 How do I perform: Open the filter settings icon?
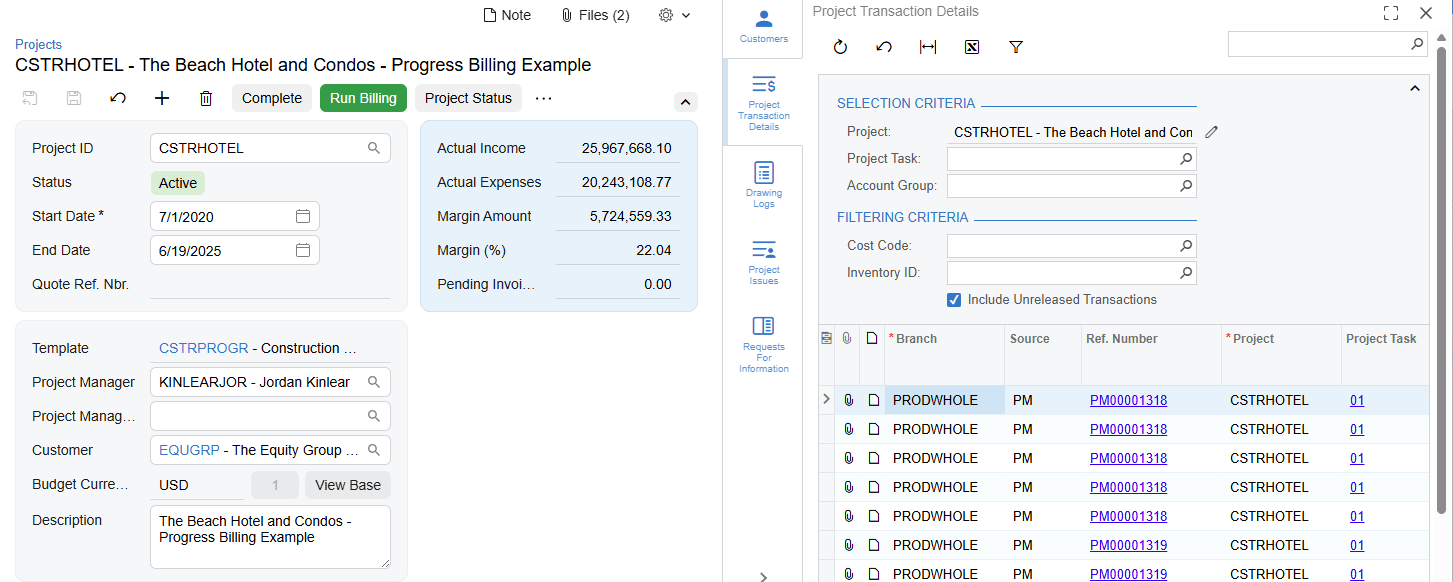click(1015, 46)
